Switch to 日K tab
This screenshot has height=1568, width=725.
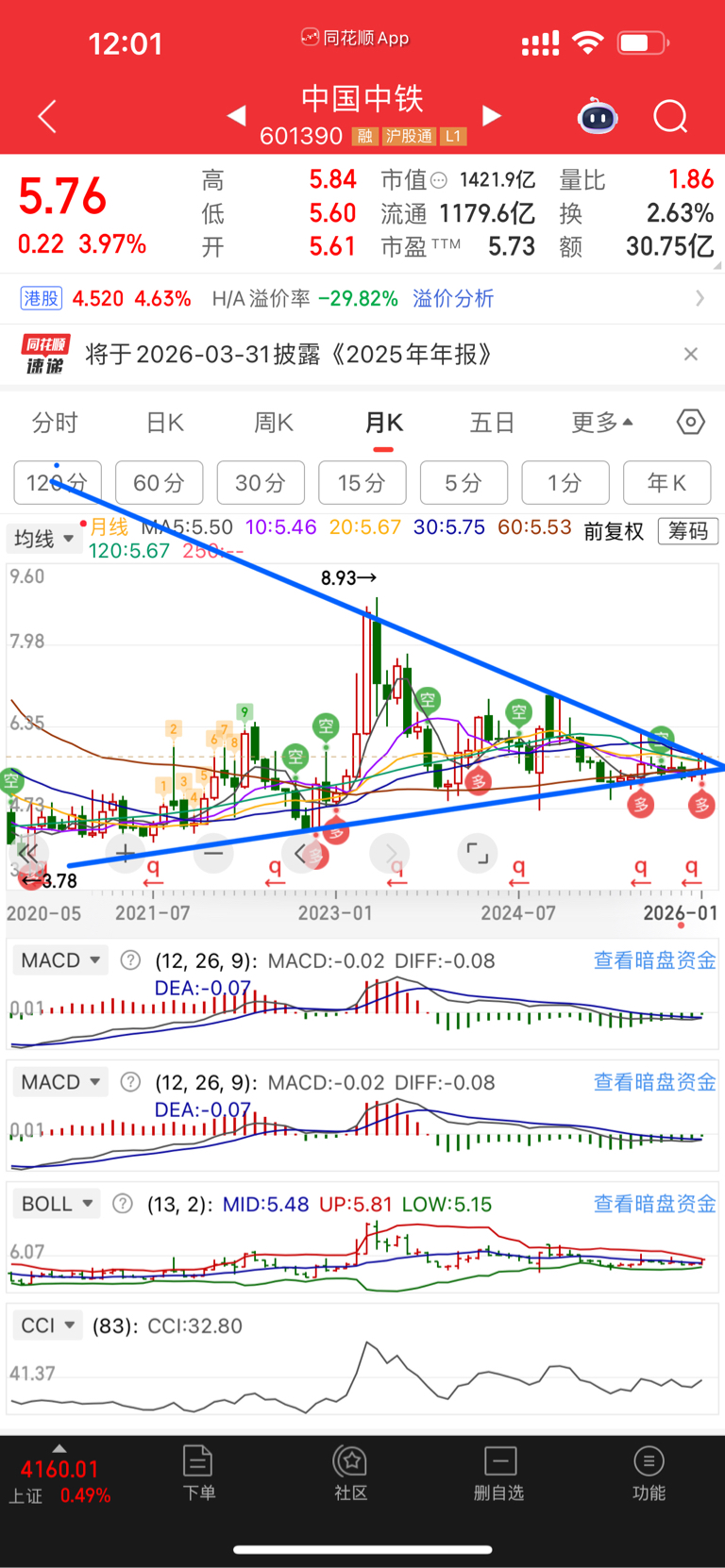pos(165,422)
